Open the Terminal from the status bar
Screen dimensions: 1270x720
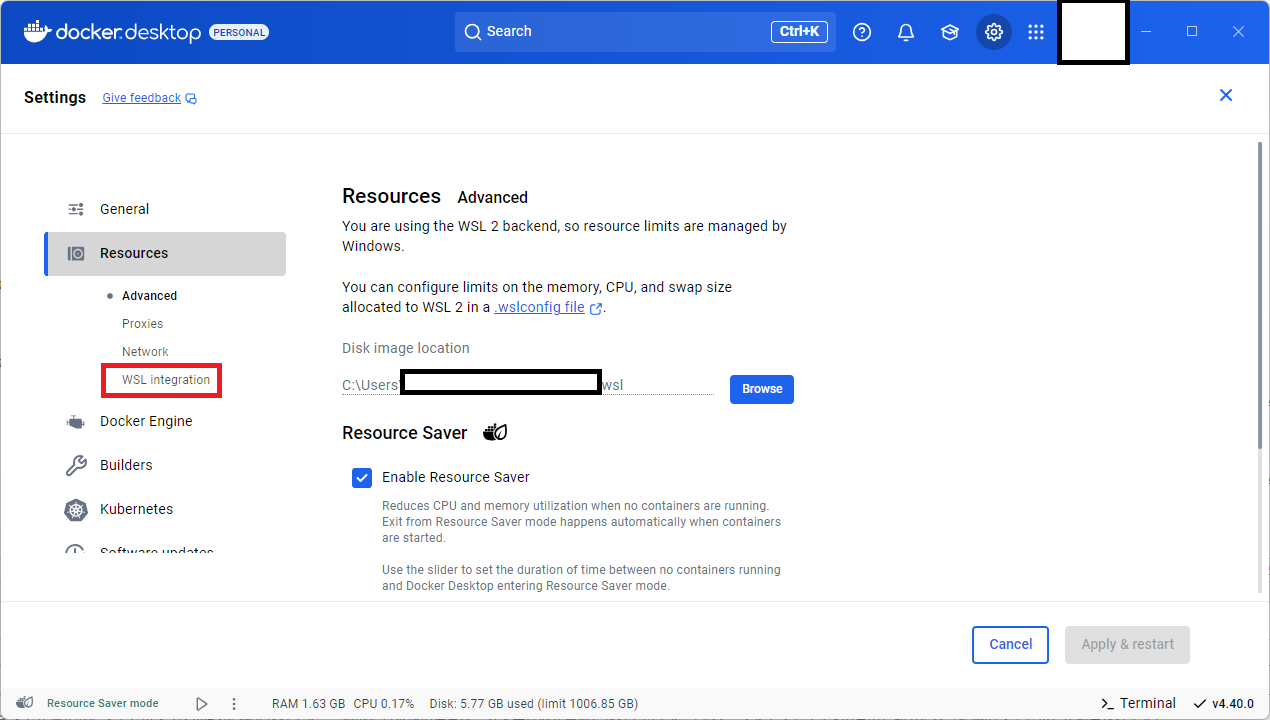(1138, 704)
